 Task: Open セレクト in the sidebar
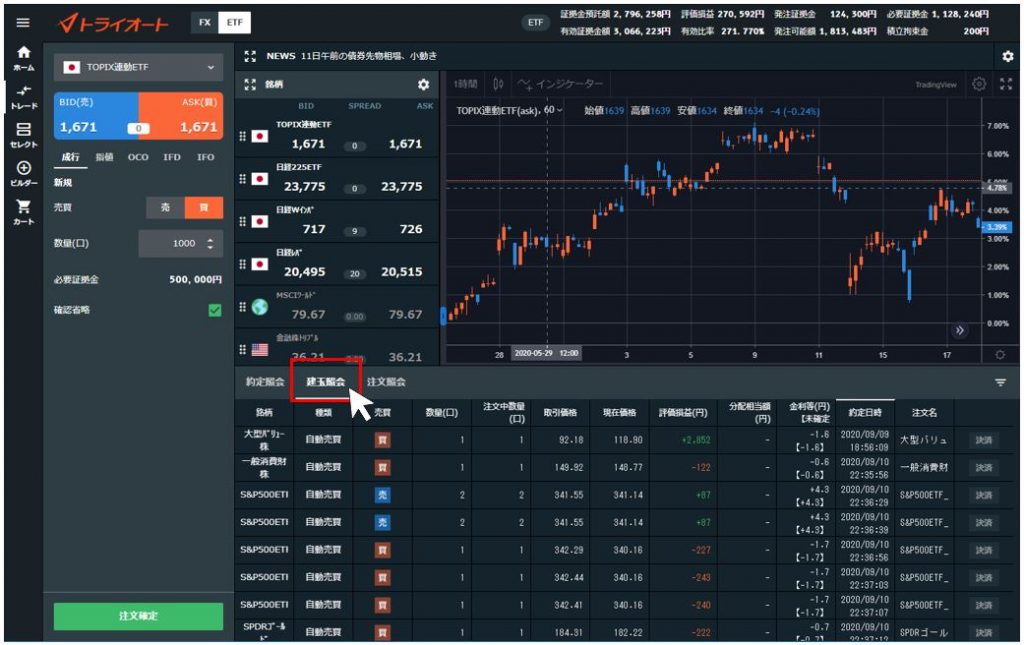click(24, 135)
